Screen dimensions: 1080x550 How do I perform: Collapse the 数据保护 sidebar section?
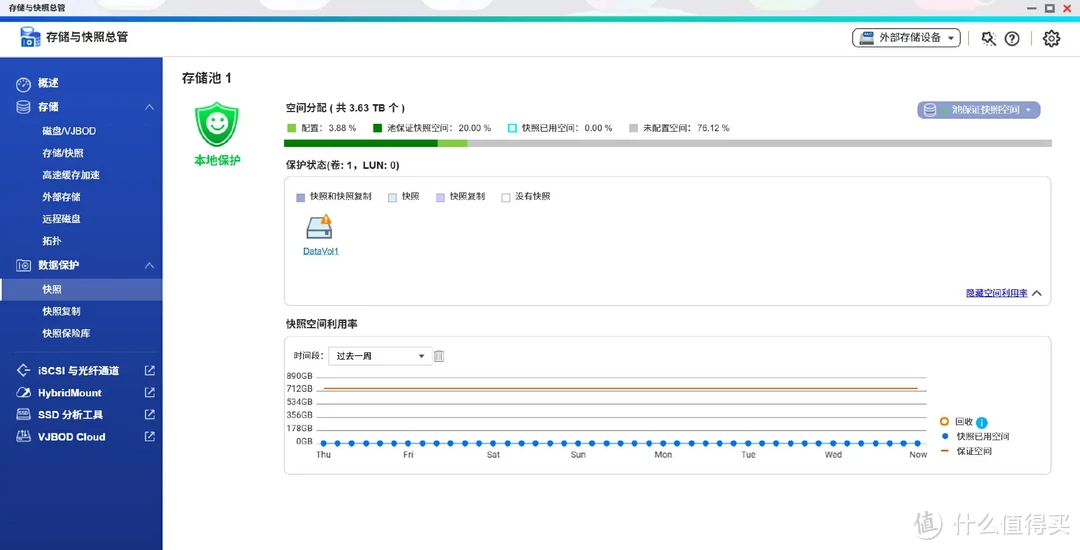pyautogui.click(x=149, y=265)
